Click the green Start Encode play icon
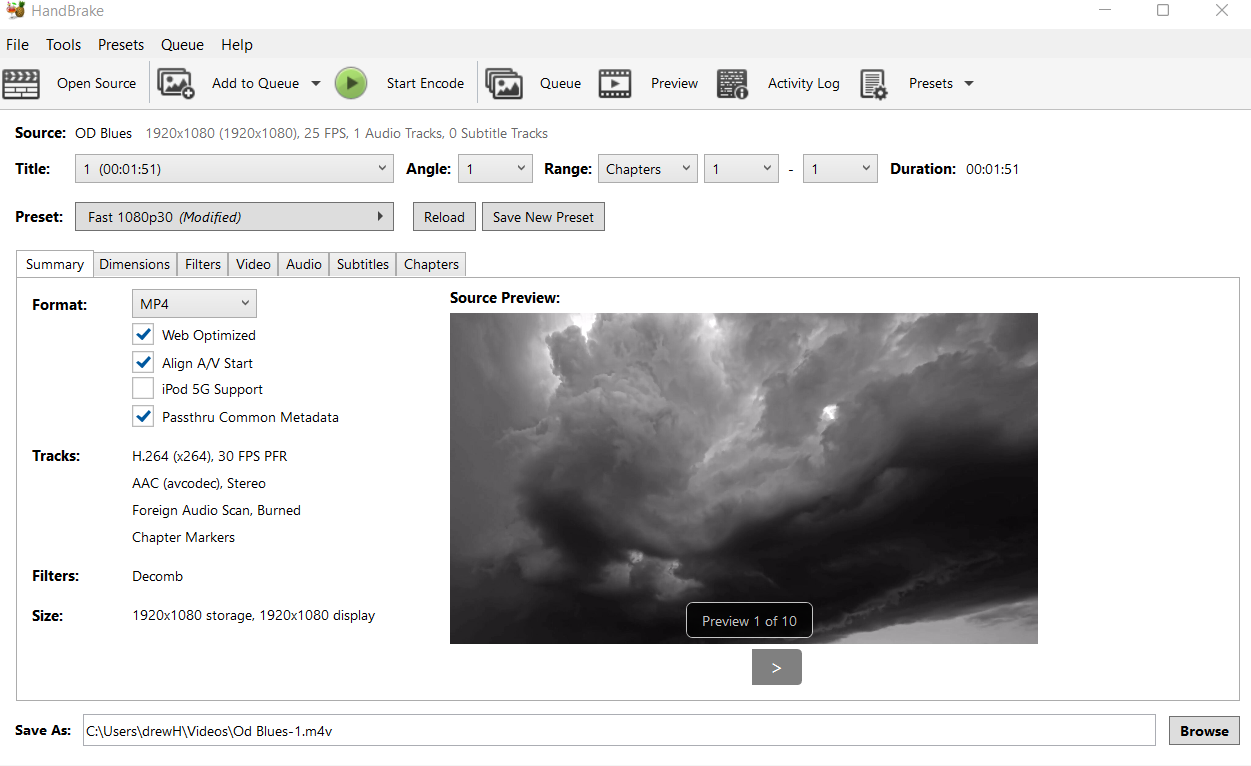This screenshot has height=766, width=1251. (x=351, y=83)
